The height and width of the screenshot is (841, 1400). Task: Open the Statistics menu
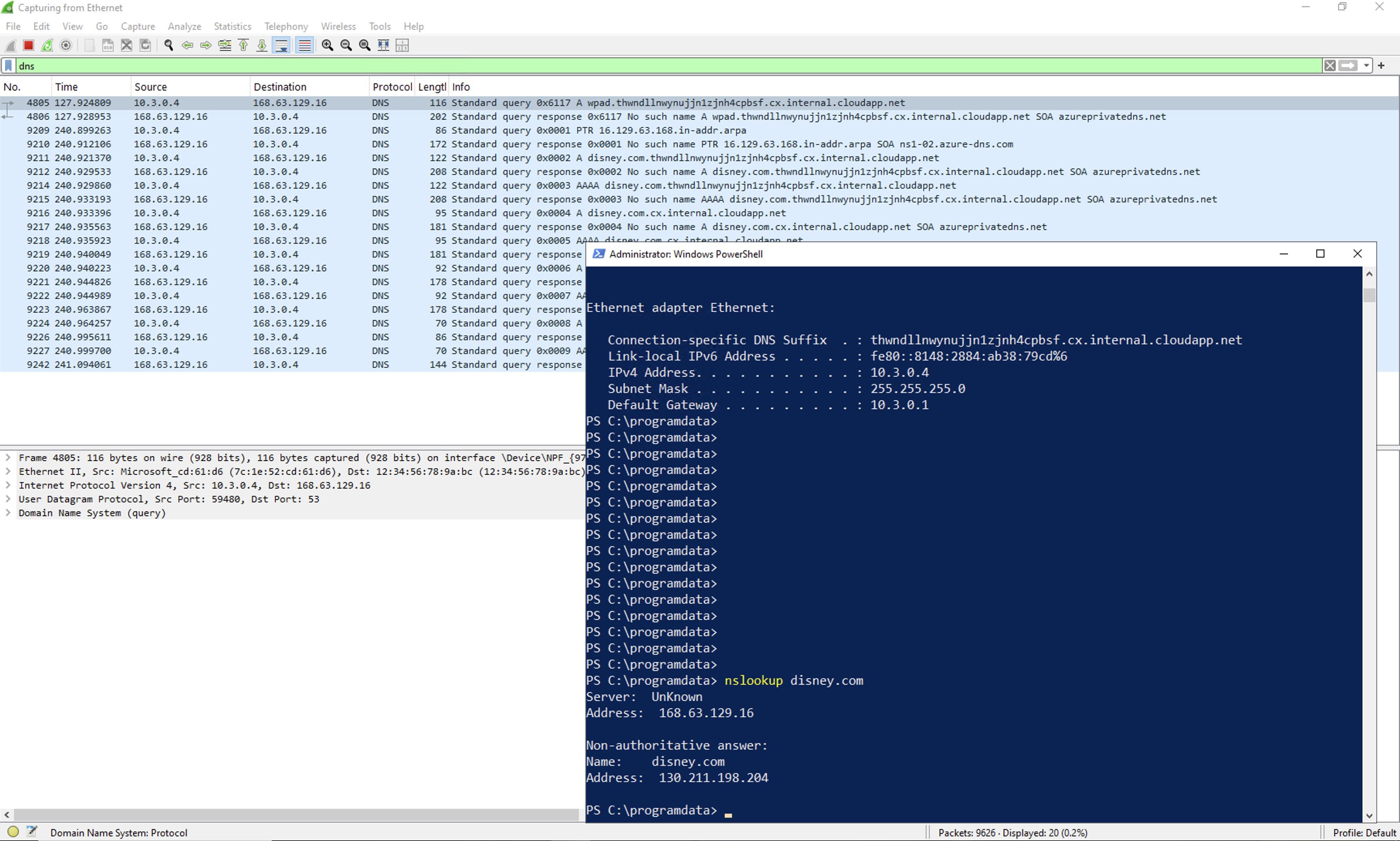pyautogui.click(x=232, y=26)
